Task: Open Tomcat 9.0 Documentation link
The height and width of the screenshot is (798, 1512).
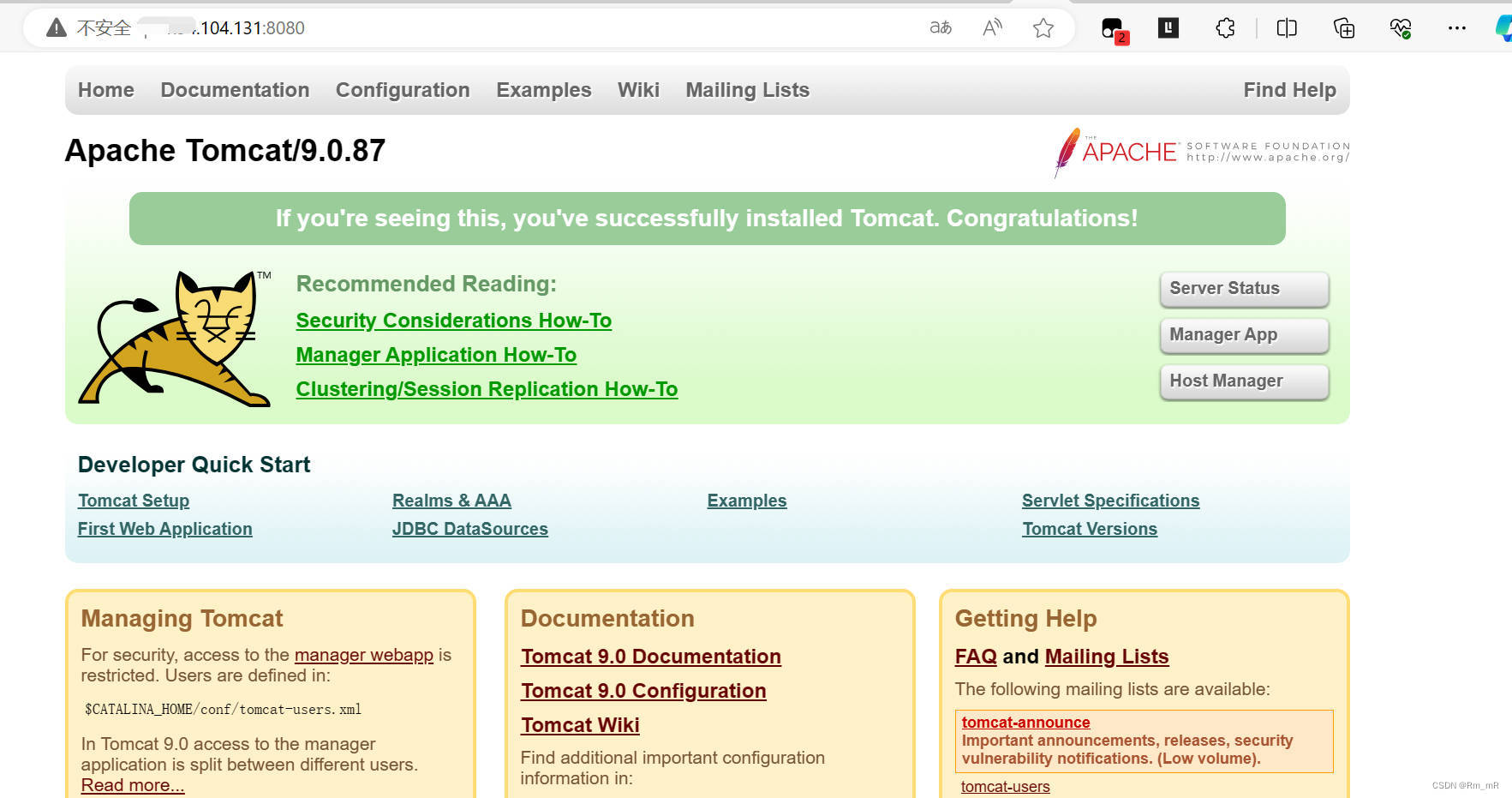Action: pos(651,657)
